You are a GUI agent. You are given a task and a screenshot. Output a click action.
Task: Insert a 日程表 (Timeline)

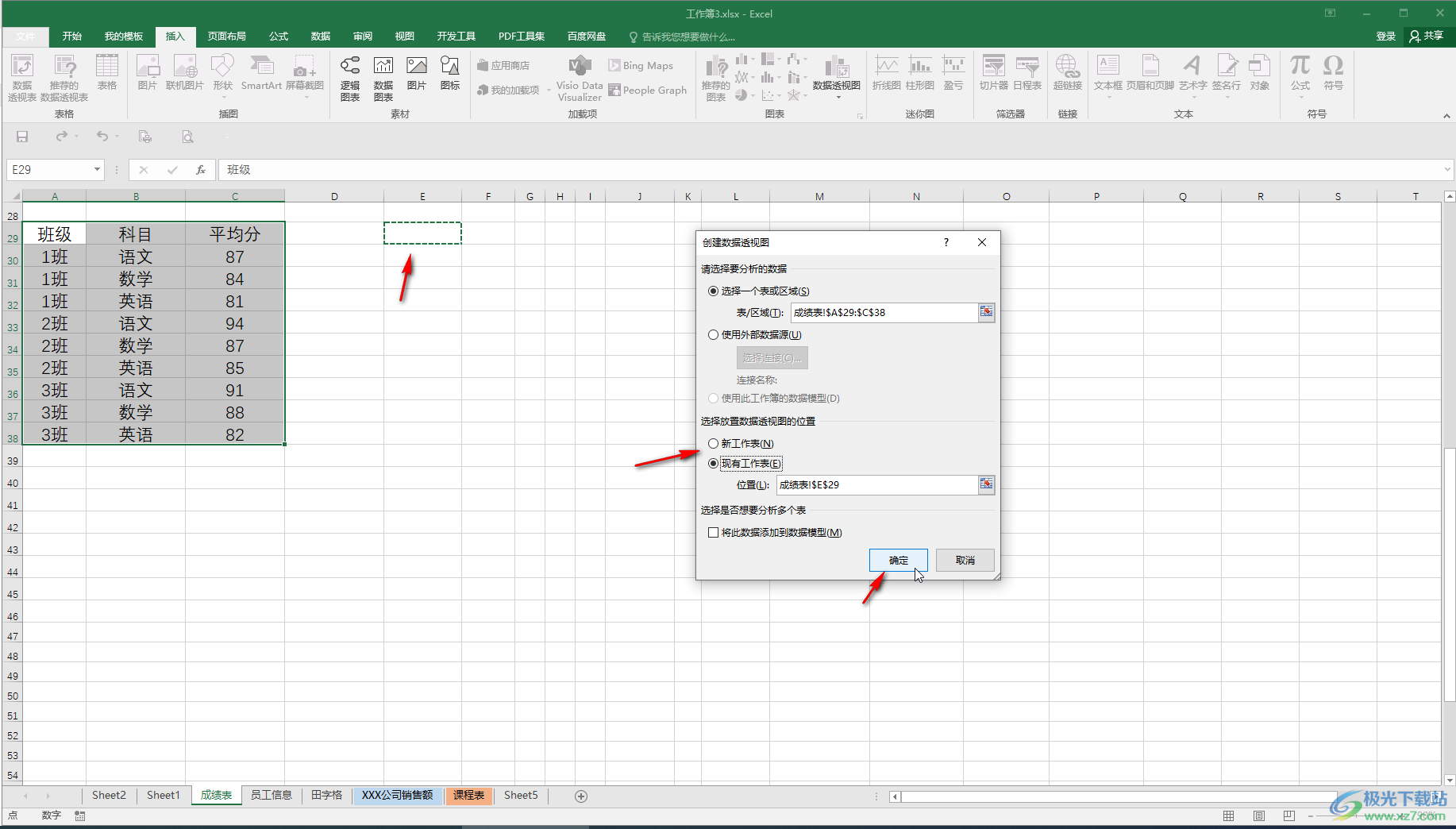coord(1027,71)
